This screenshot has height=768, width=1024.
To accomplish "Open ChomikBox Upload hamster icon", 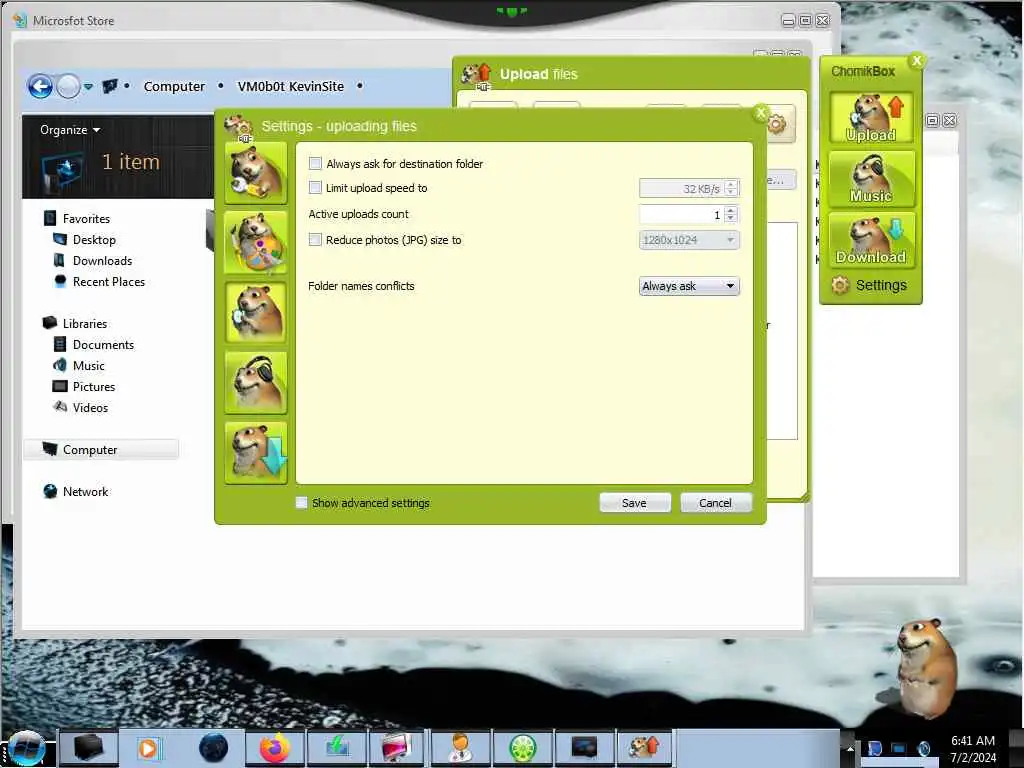I will [x=871, y=117].
